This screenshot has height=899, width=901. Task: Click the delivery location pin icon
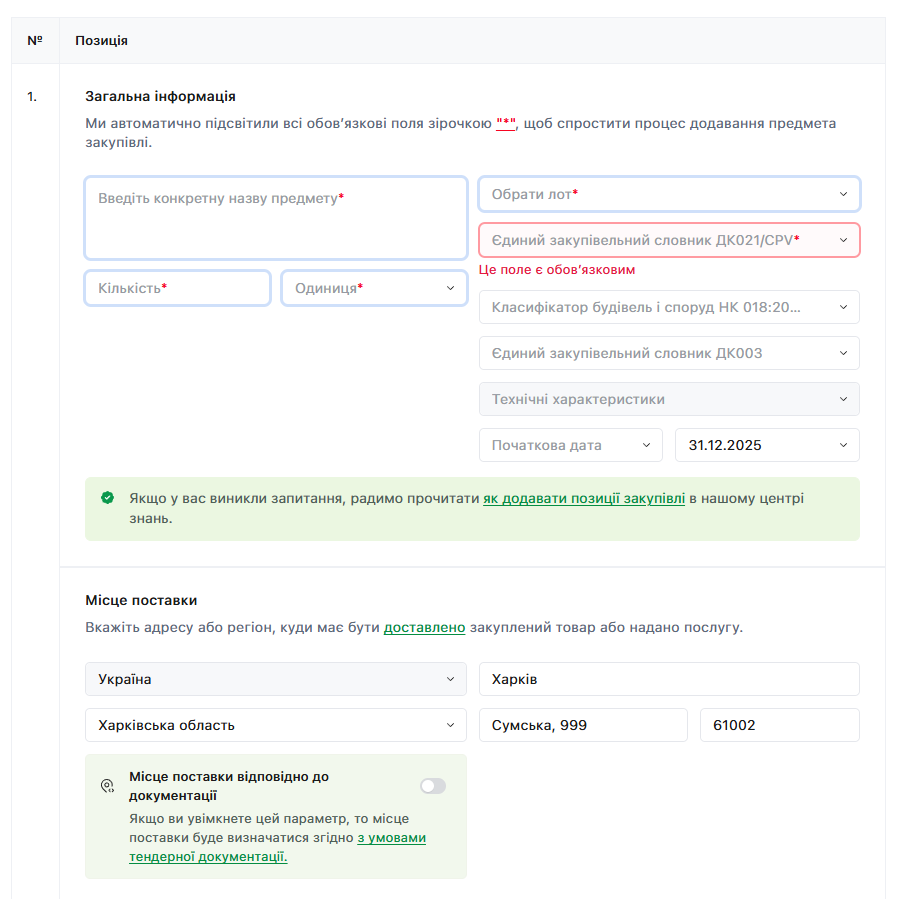108,786
